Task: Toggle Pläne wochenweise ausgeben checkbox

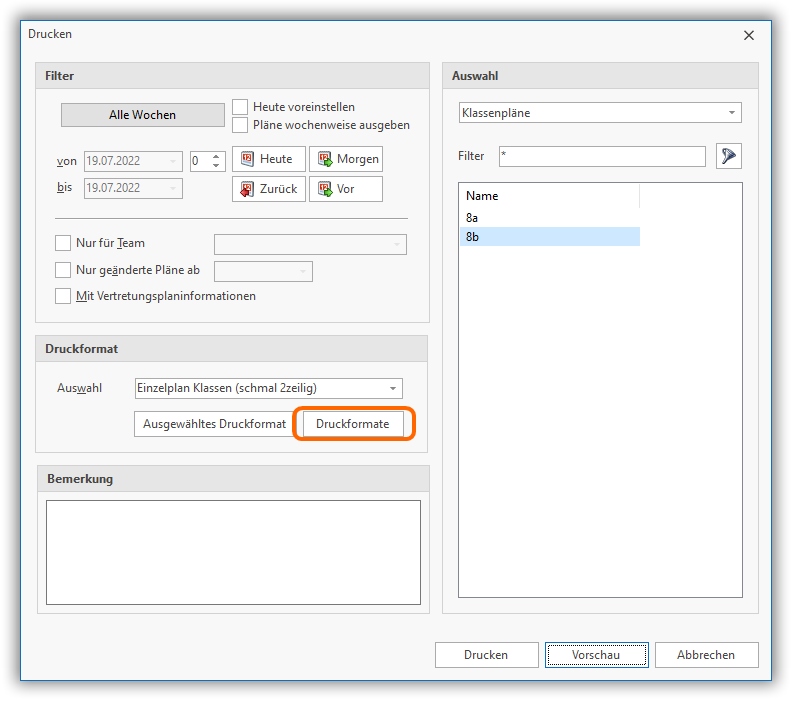Action: pos(240,125)
